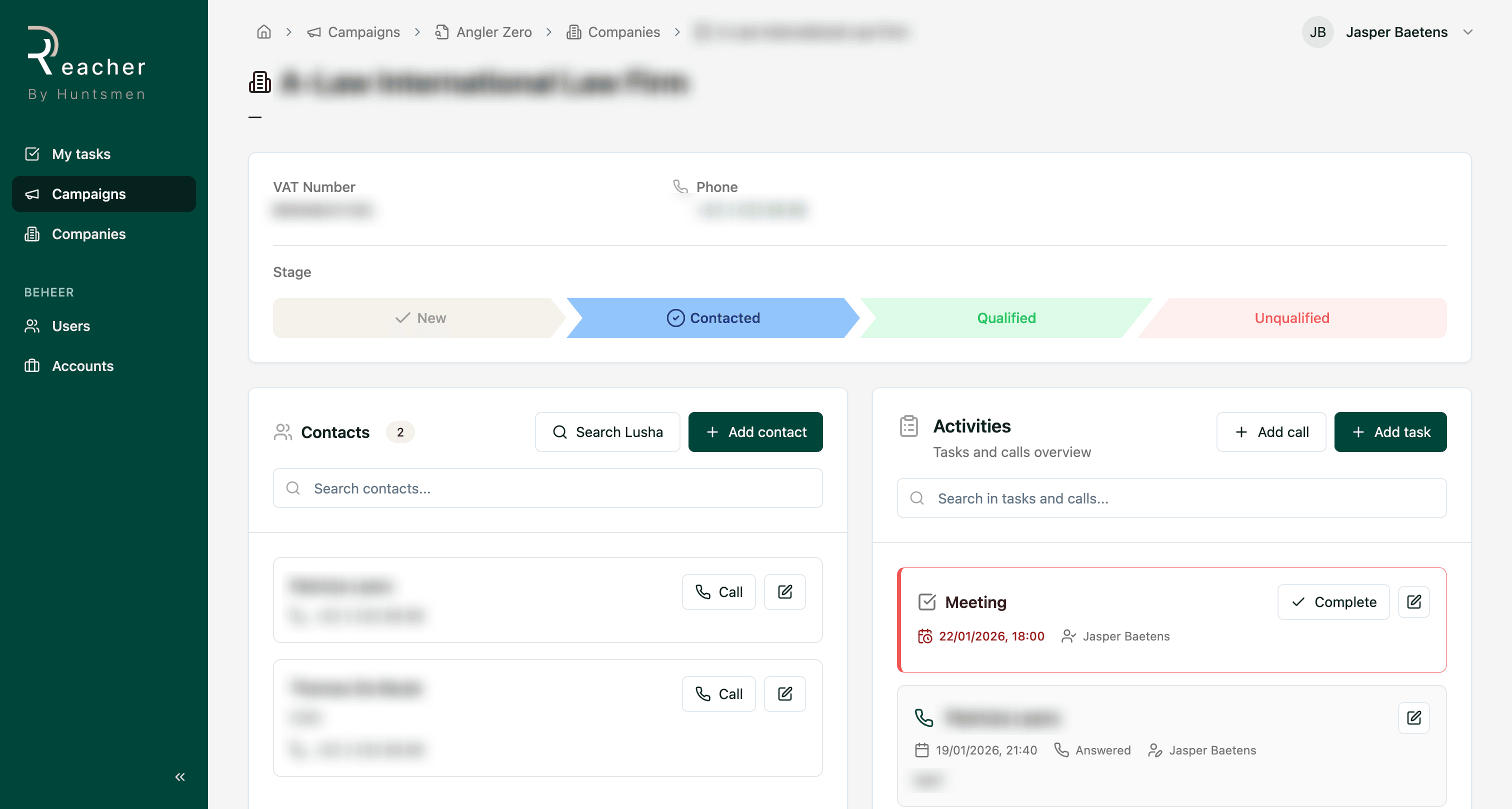Open the Angler Zero breadcrumb link
The width and height of the screenshot is (1512, 809).
[x=493, y=31]
